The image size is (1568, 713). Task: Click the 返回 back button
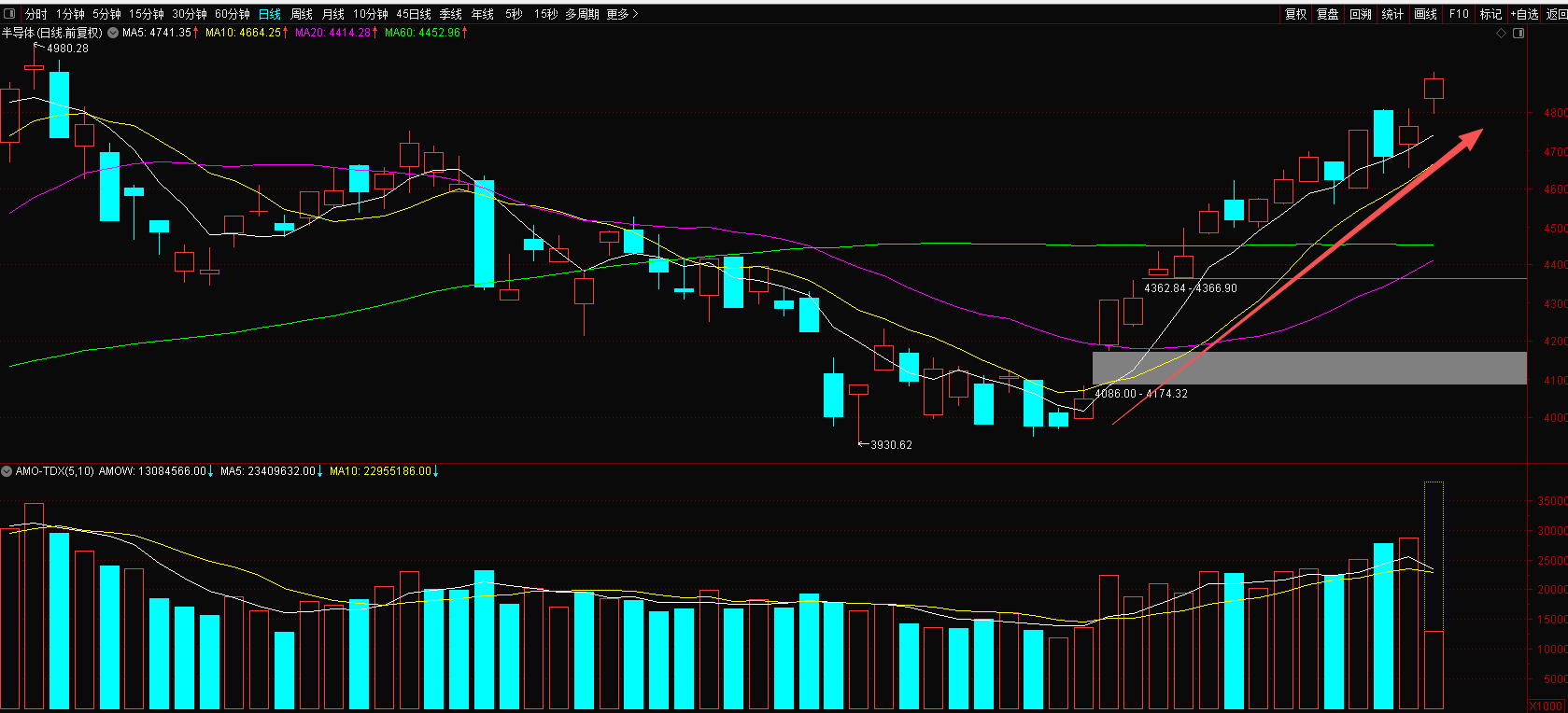tap(1557, 14)
